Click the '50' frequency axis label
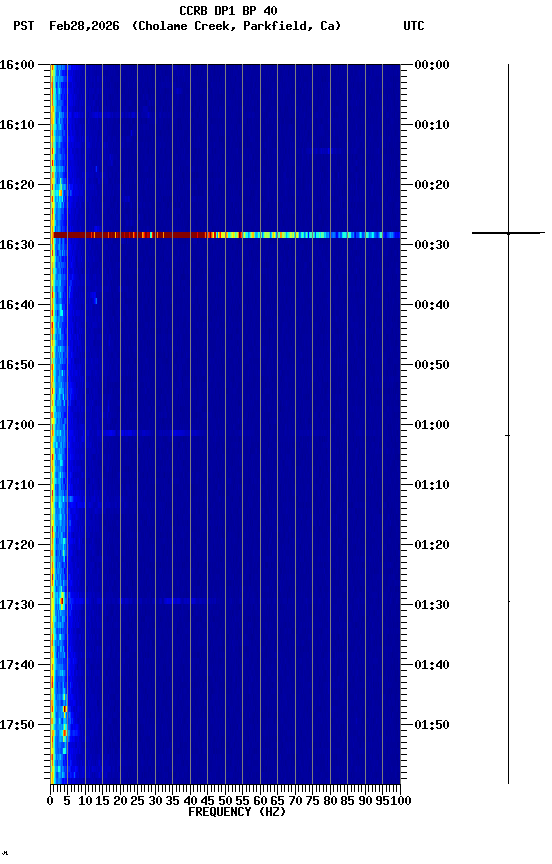The image size is (552, 864). [x=225, y=801]
